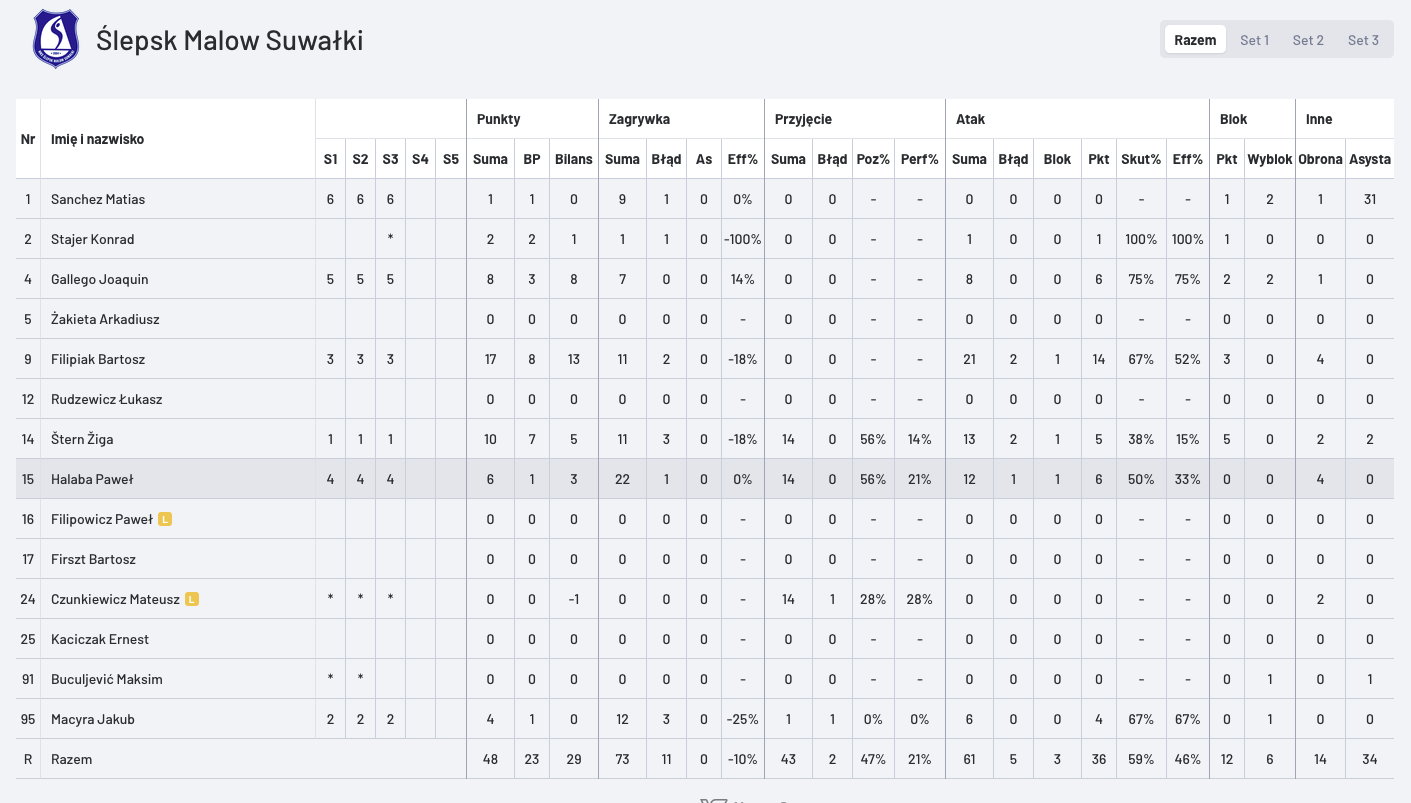Click the Atak column group header
1411x803 pixels.
(970, 119)
